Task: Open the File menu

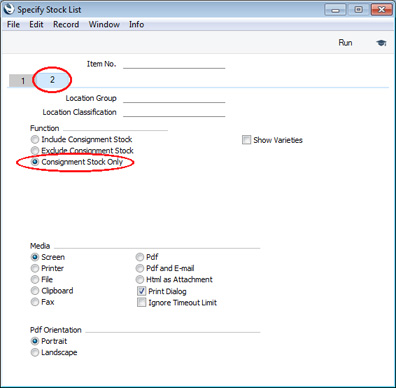Action: point(13,24)
